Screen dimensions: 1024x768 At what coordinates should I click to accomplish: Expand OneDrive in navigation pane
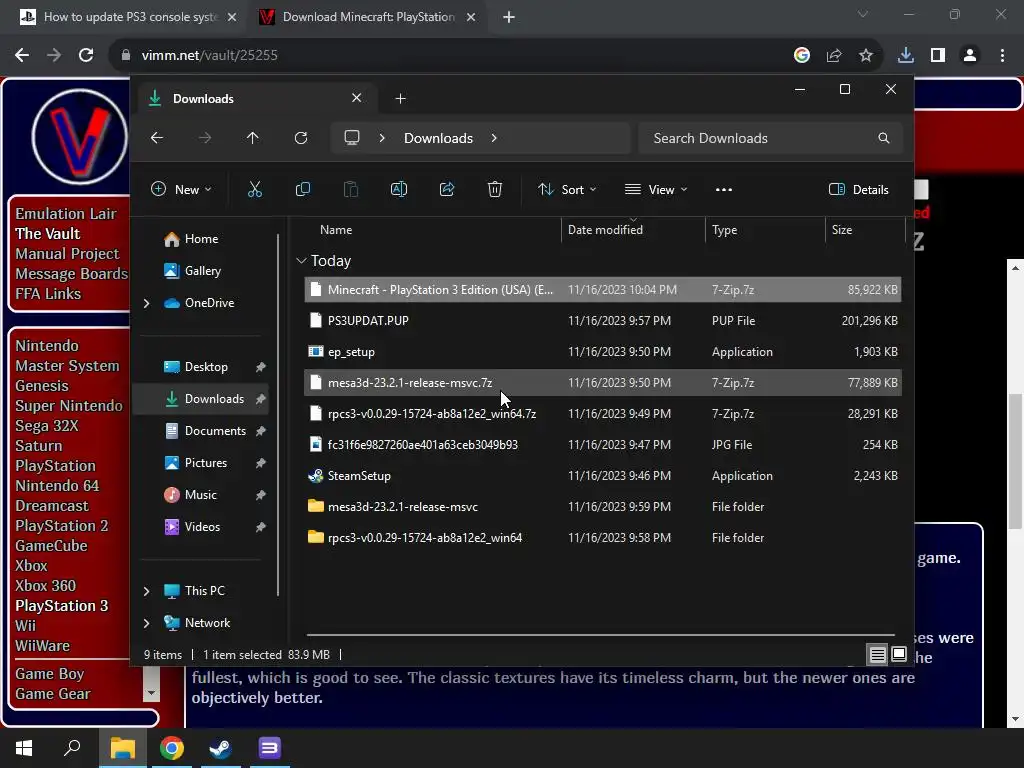pyautogui.click(x=146, y=303)
